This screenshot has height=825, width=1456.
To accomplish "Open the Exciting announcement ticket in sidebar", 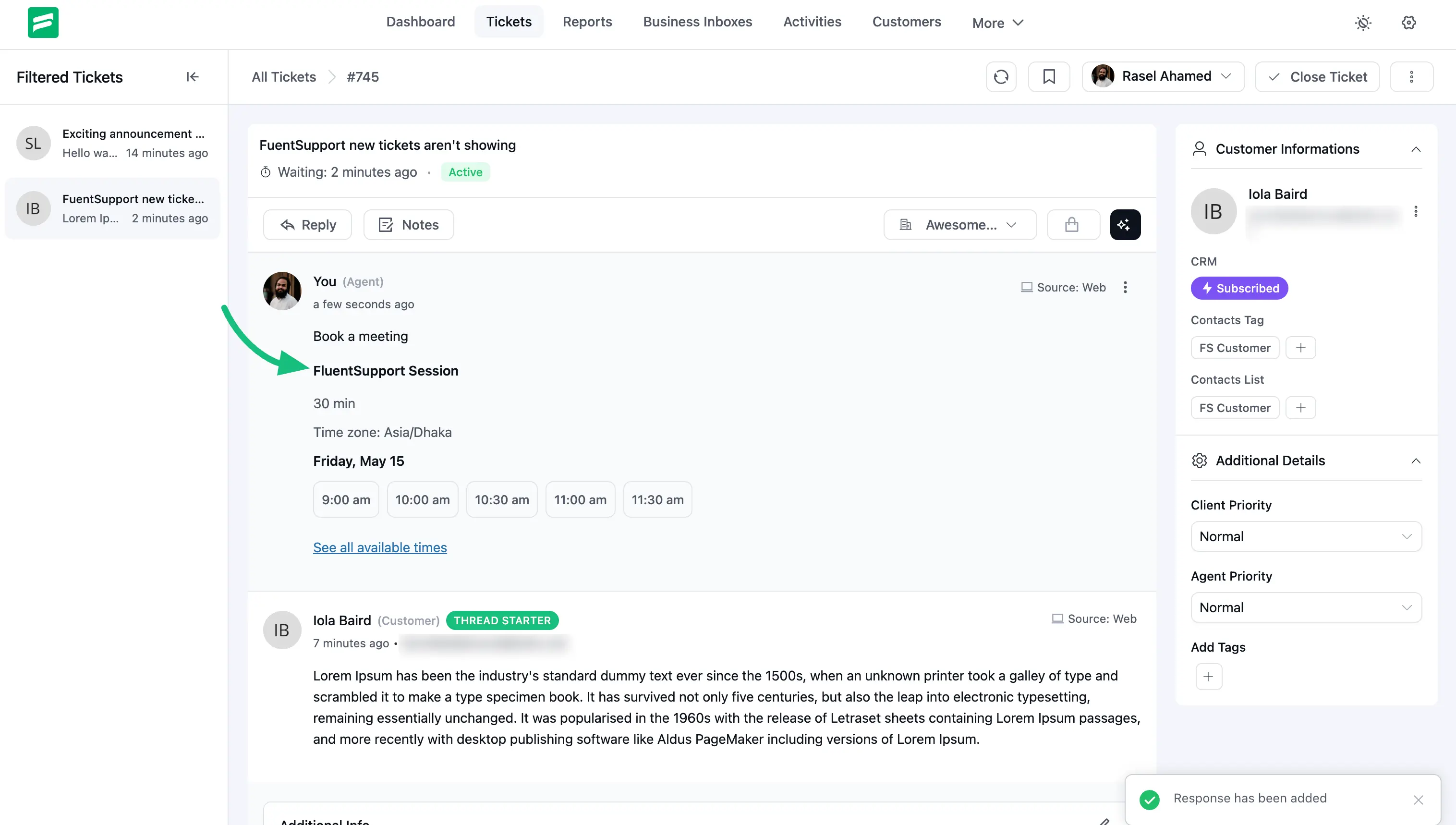I will (x=112, y=143).
